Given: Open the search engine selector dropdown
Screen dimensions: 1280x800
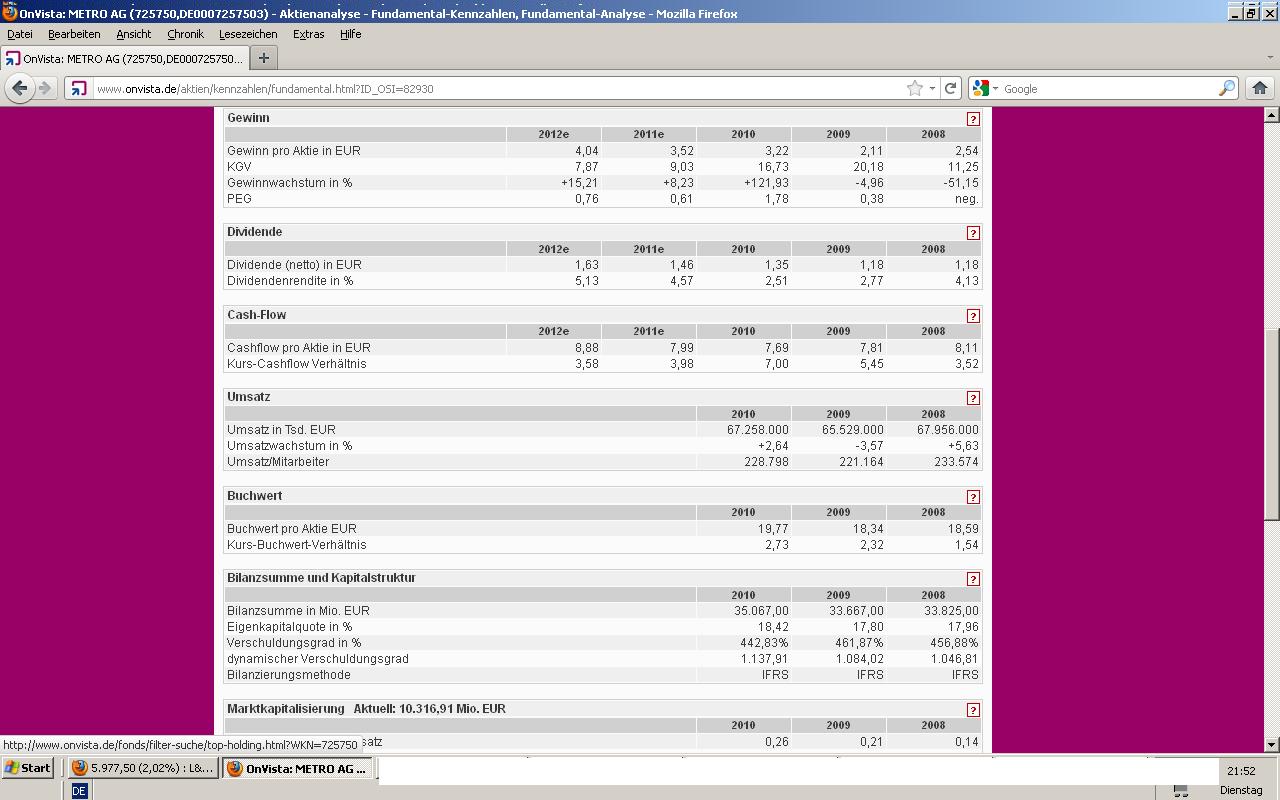Looking at the screenshot, I should click(x=986, y=88).
